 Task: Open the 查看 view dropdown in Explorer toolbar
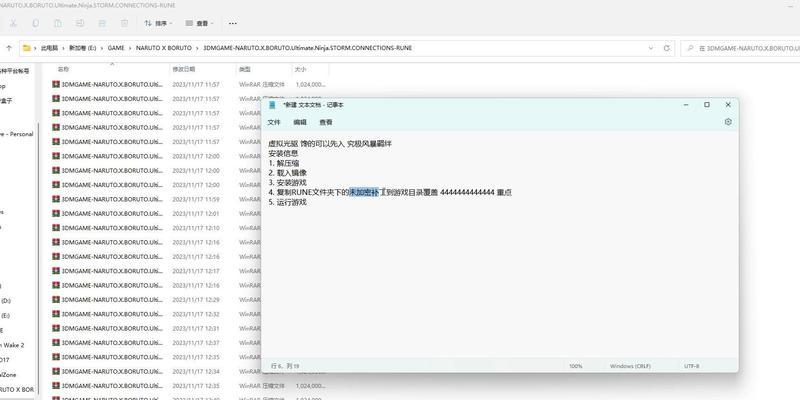pyautogui.click(x=199, y=23)
